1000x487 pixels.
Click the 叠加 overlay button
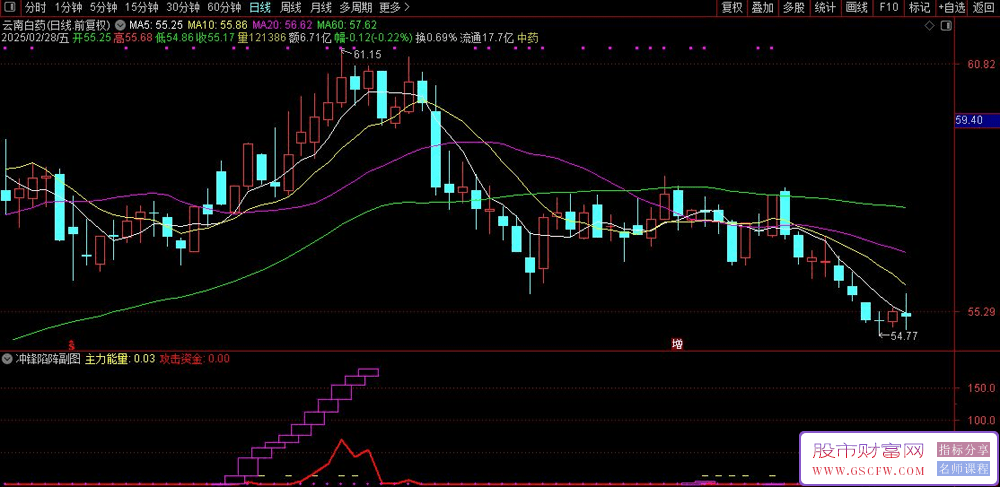[762, 8]
